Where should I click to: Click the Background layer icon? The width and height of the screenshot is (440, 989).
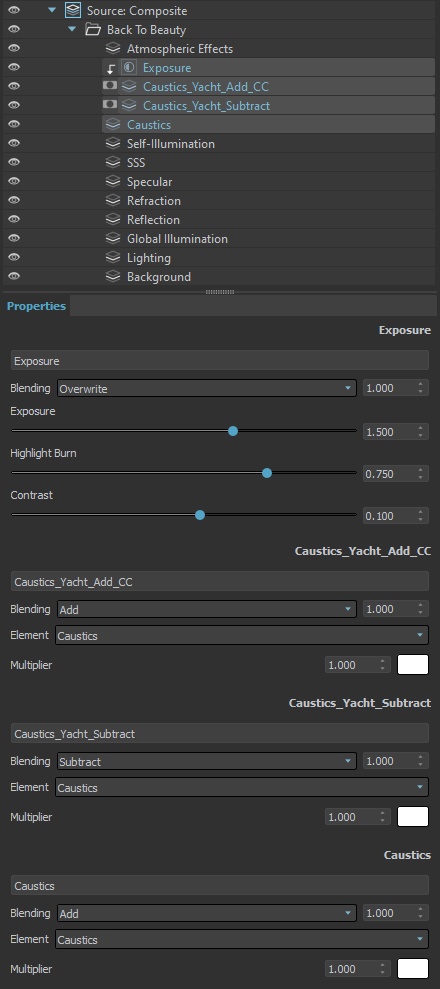coord(113,276)
